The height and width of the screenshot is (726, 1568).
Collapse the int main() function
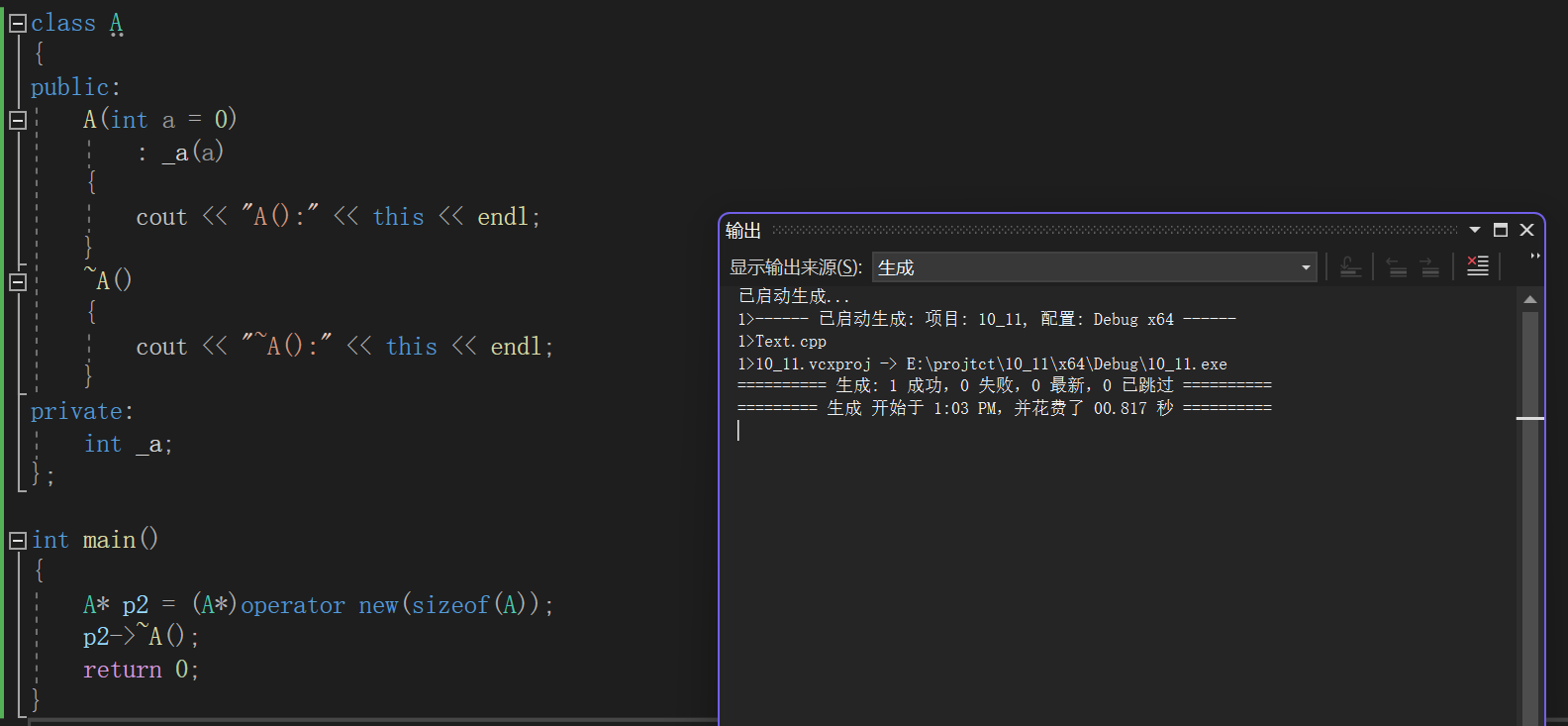point(17,541)
